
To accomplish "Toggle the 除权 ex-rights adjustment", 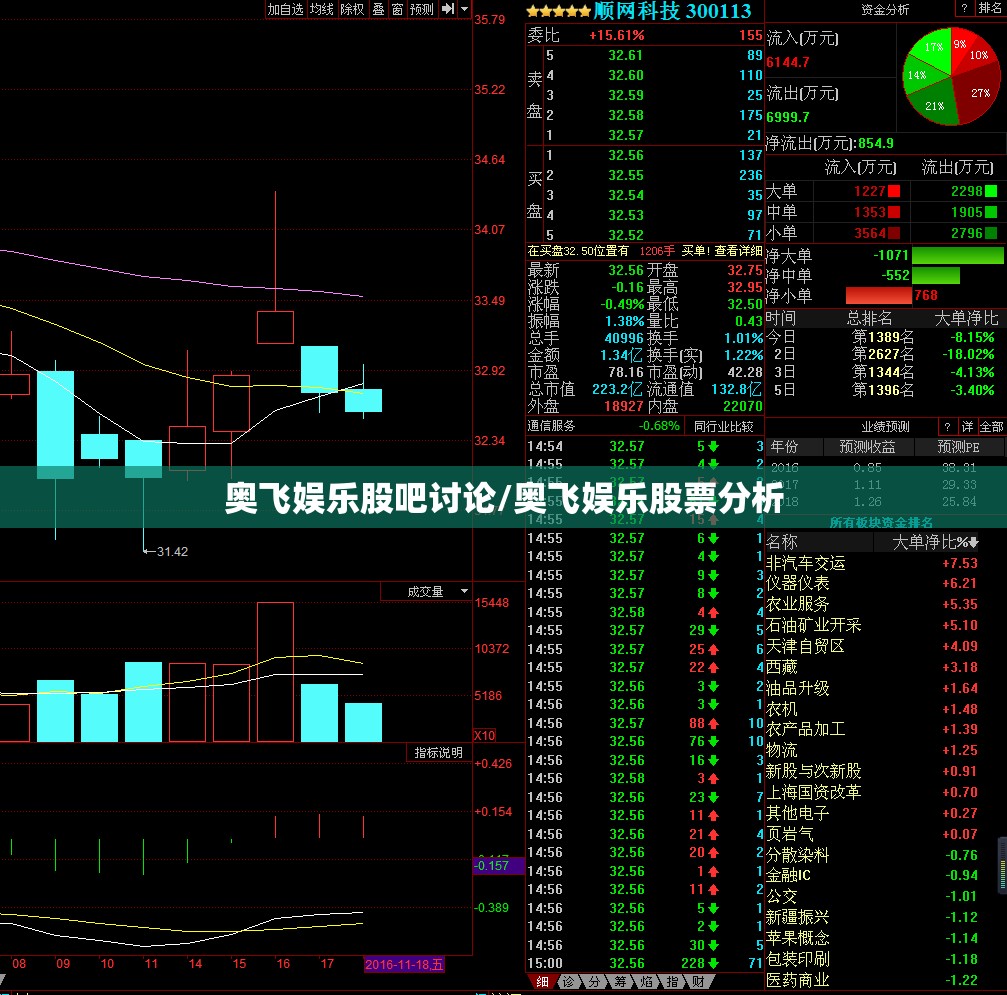I will point(352,9).
